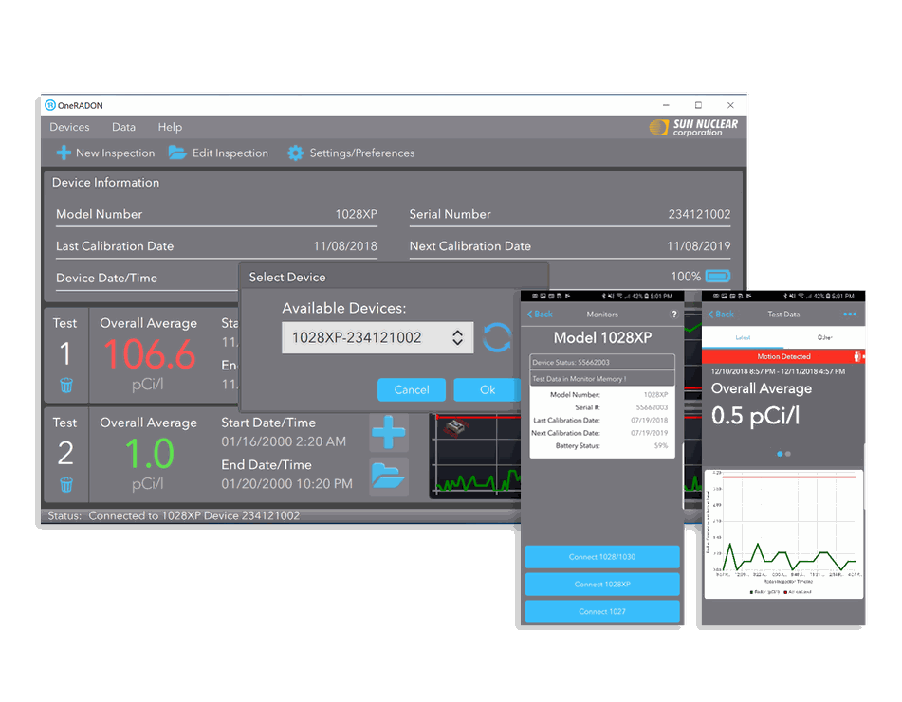Tap the Help question mark on the Monitors screen
The width and height of the screenshot is (902, 702).
pos(674,314)
